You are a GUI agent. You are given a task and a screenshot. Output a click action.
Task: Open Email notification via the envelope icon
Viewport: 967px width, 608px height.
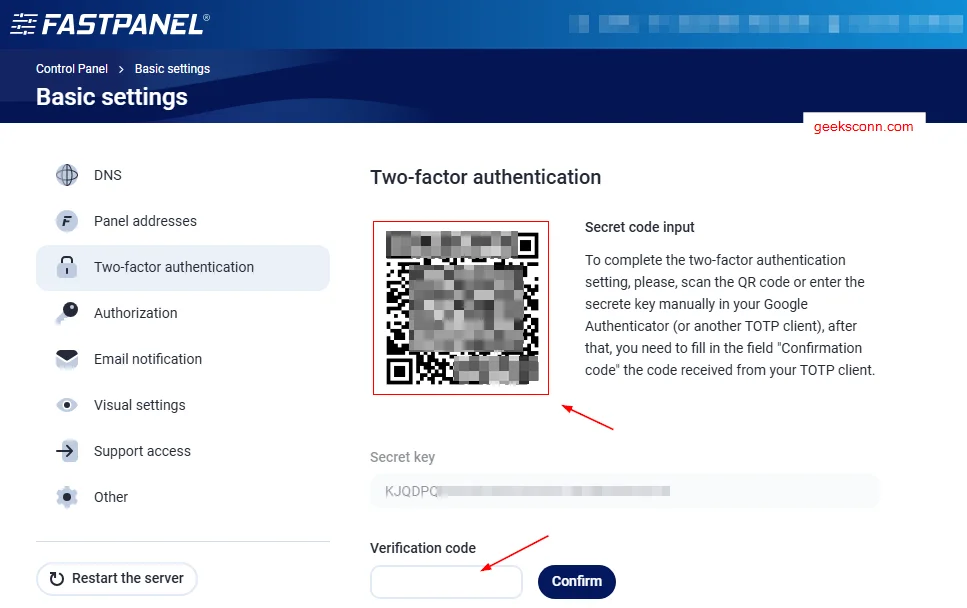[x=66, y=359]
